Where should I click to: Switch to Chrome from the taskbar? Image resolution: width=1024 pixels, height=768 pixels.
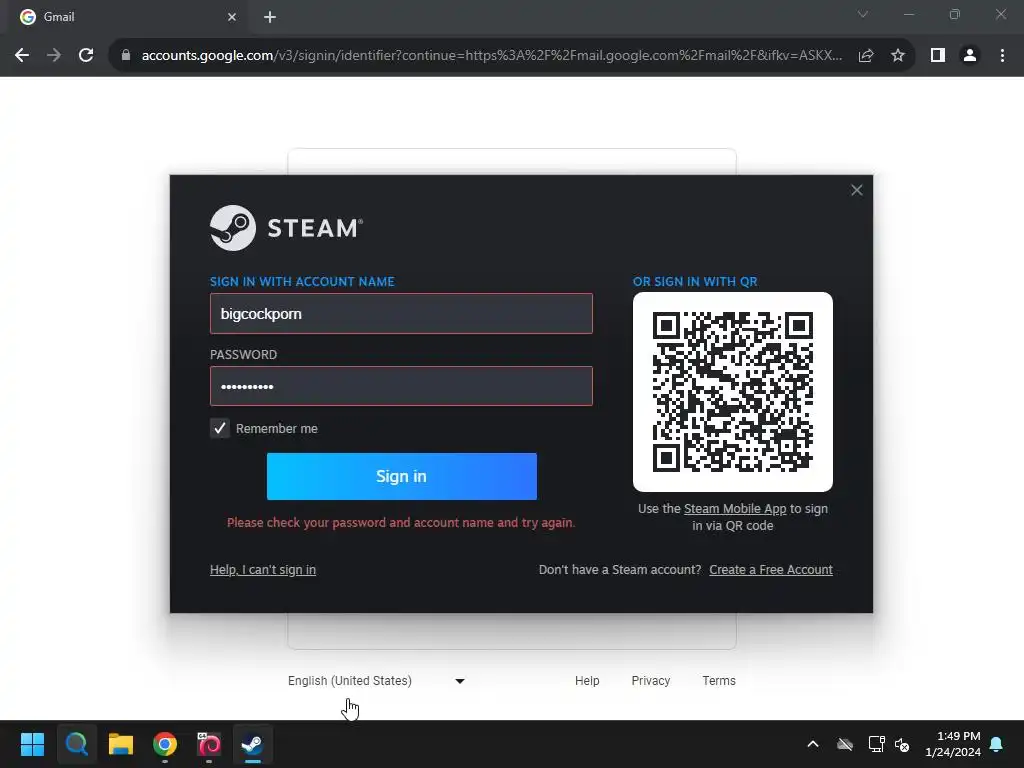tap(165, 744)
